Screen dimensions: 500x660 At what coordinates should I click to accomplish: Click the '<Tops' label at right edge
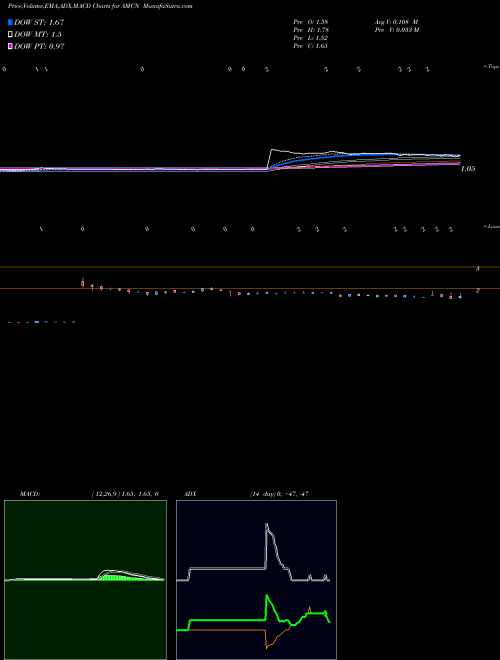click(492, 67)
